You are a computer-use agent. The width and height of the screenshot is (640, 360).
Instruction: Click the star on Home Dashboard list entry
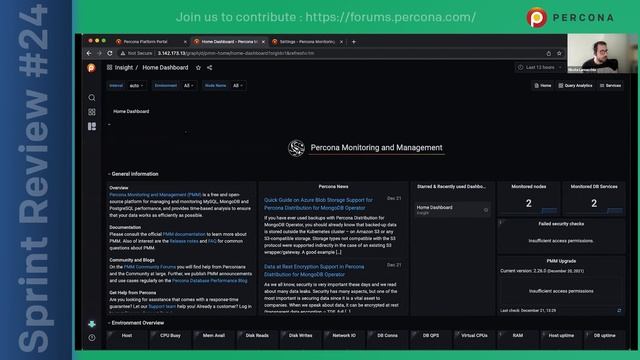(486, 210)
